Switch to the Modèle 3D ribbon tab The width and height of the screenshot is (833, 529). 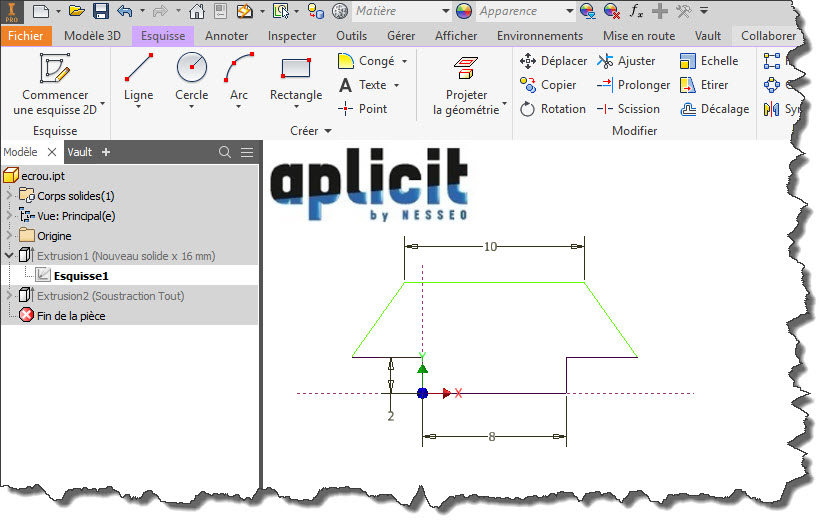[x=94, y=36]
